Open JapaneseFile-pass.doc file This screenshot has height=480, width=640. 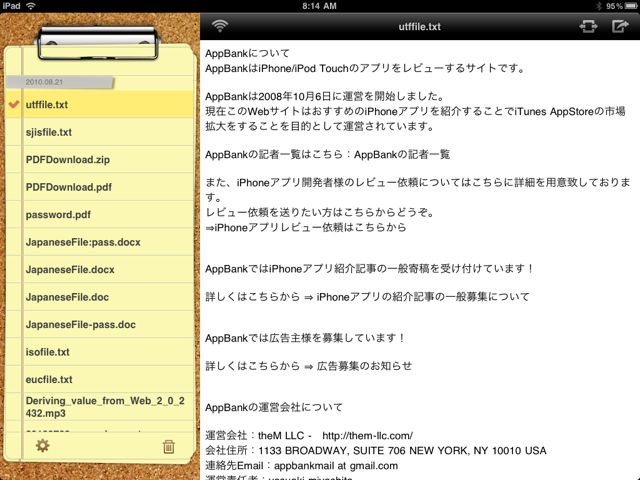pos(99,324)
